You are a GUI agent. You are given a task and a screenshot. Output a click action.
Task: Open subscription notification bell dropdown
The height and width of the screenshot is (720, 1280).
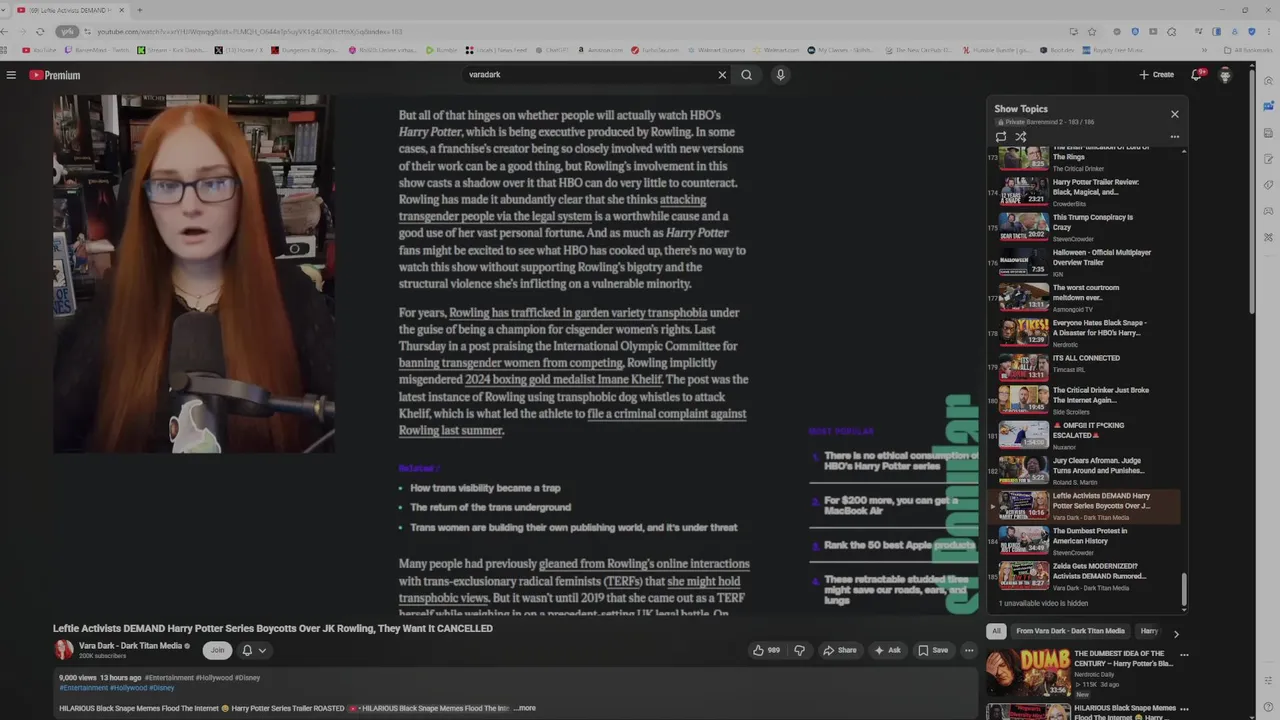pos(255,650)
